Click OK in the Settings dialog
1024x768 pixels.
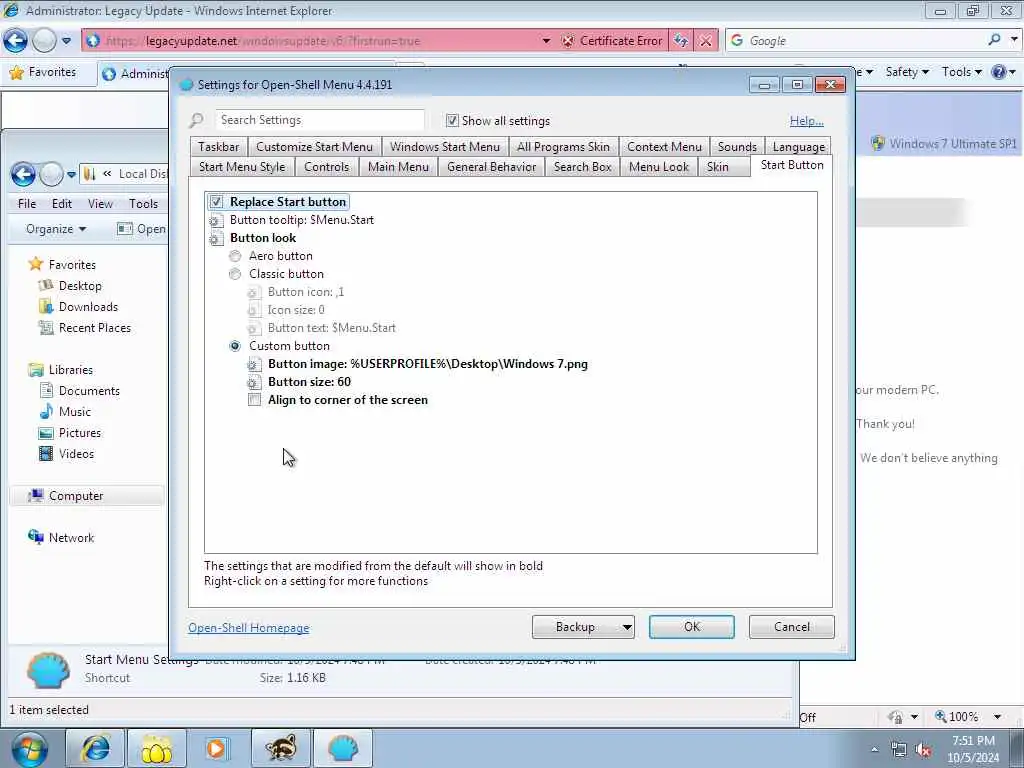(x=692, y=627)
